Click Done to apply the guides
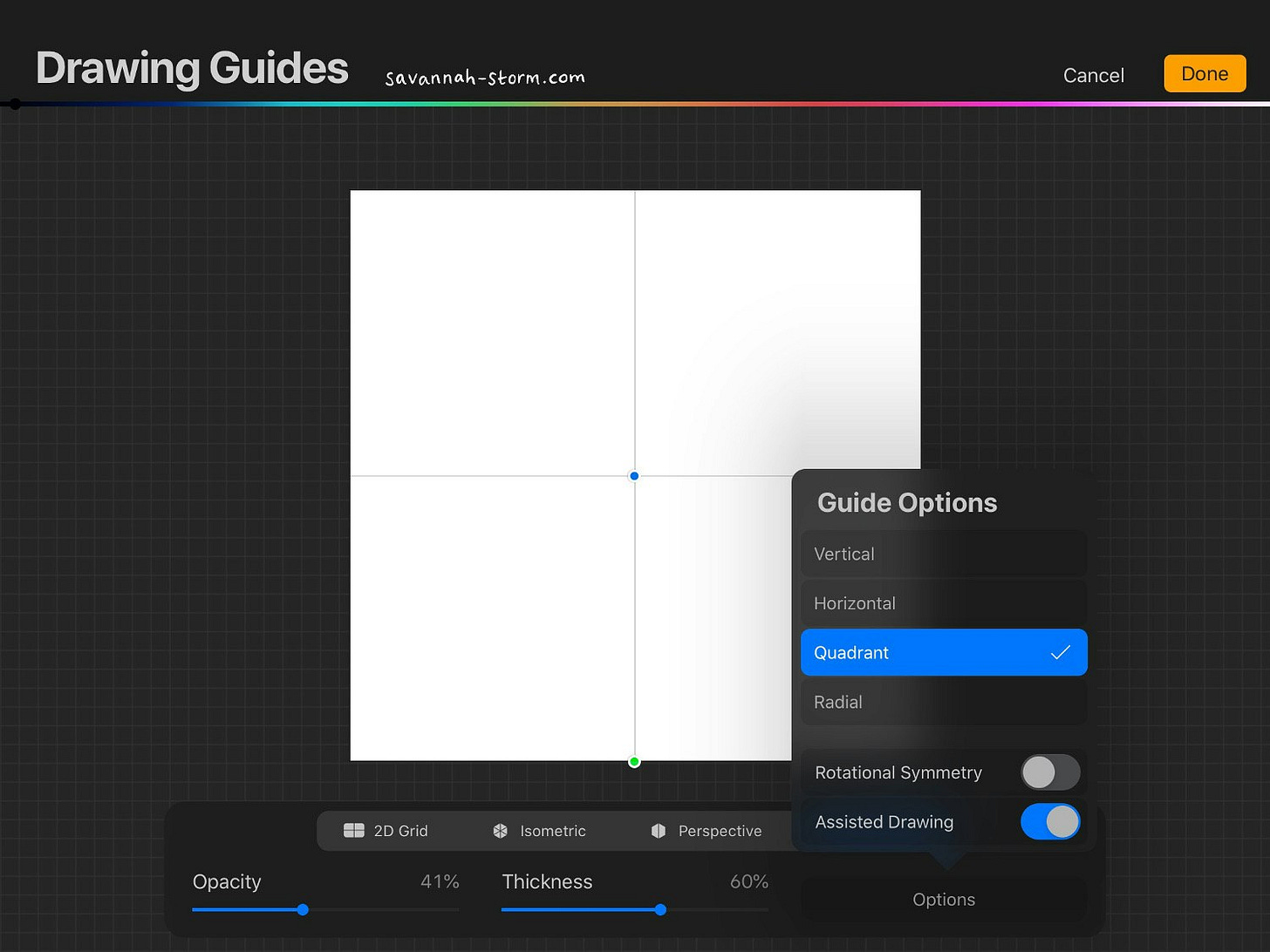Screen dimensions: 1270x952 1205,73
